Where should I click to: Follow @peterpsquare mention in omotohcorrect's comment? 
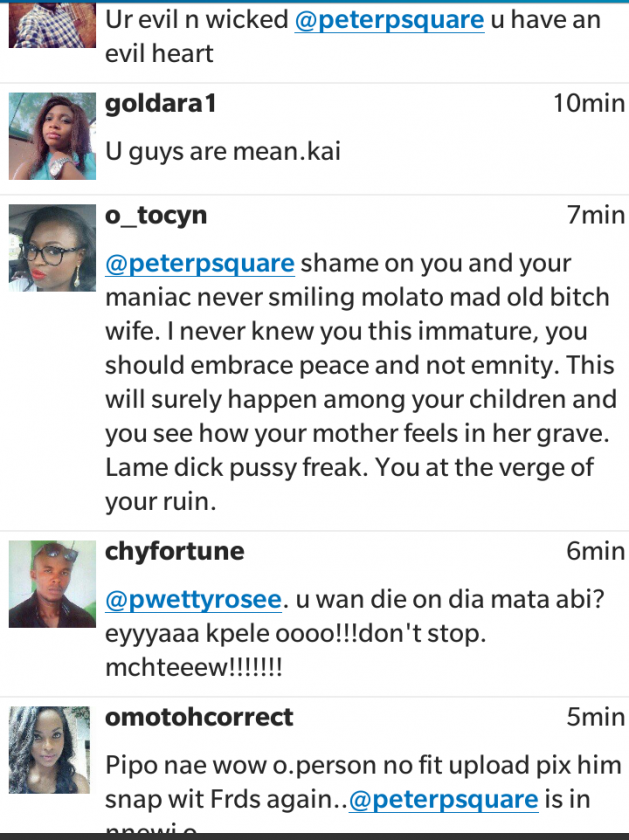tap(444, 799)
